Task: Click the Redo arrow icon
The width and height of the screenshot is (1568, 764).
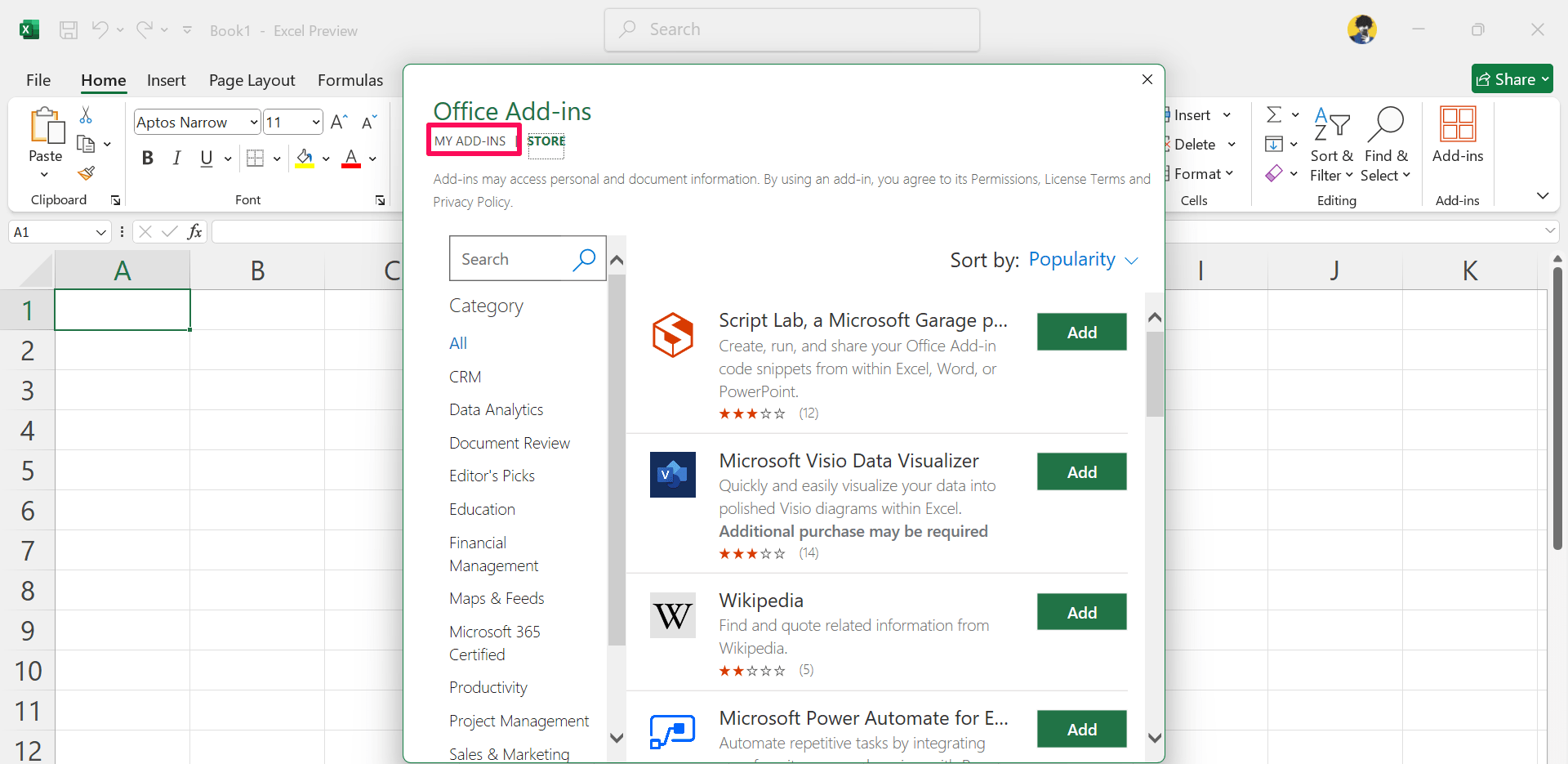Action: point(145,30)
